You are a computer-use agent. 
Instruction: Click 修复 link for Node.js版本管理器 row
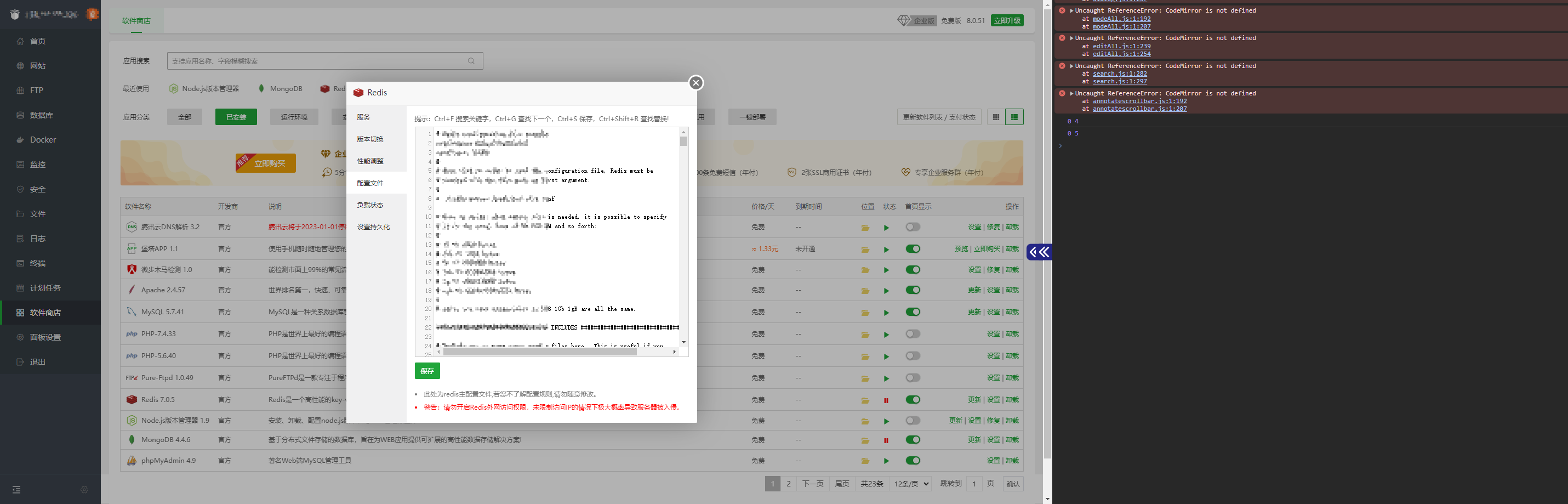pos(993,421)
